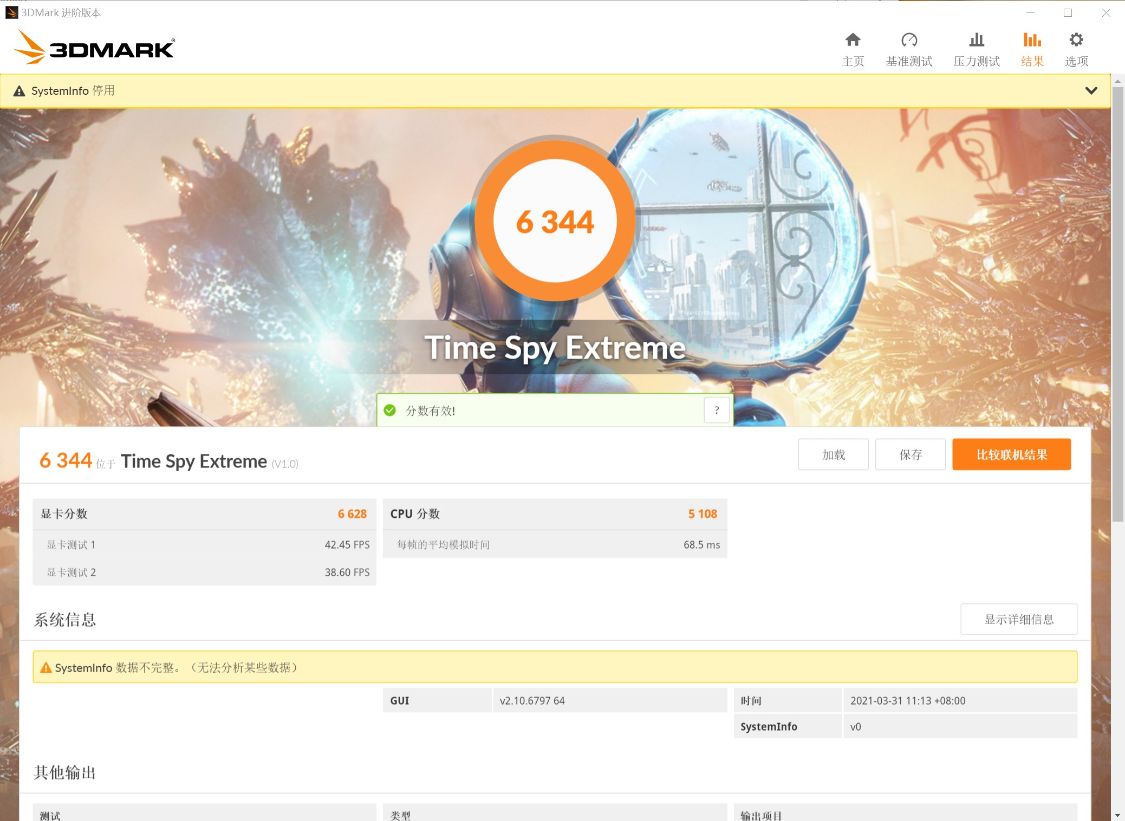Click the 68.5 ms simulation time value
This screenshot has height=821, width=1125.
coord(701,545)
